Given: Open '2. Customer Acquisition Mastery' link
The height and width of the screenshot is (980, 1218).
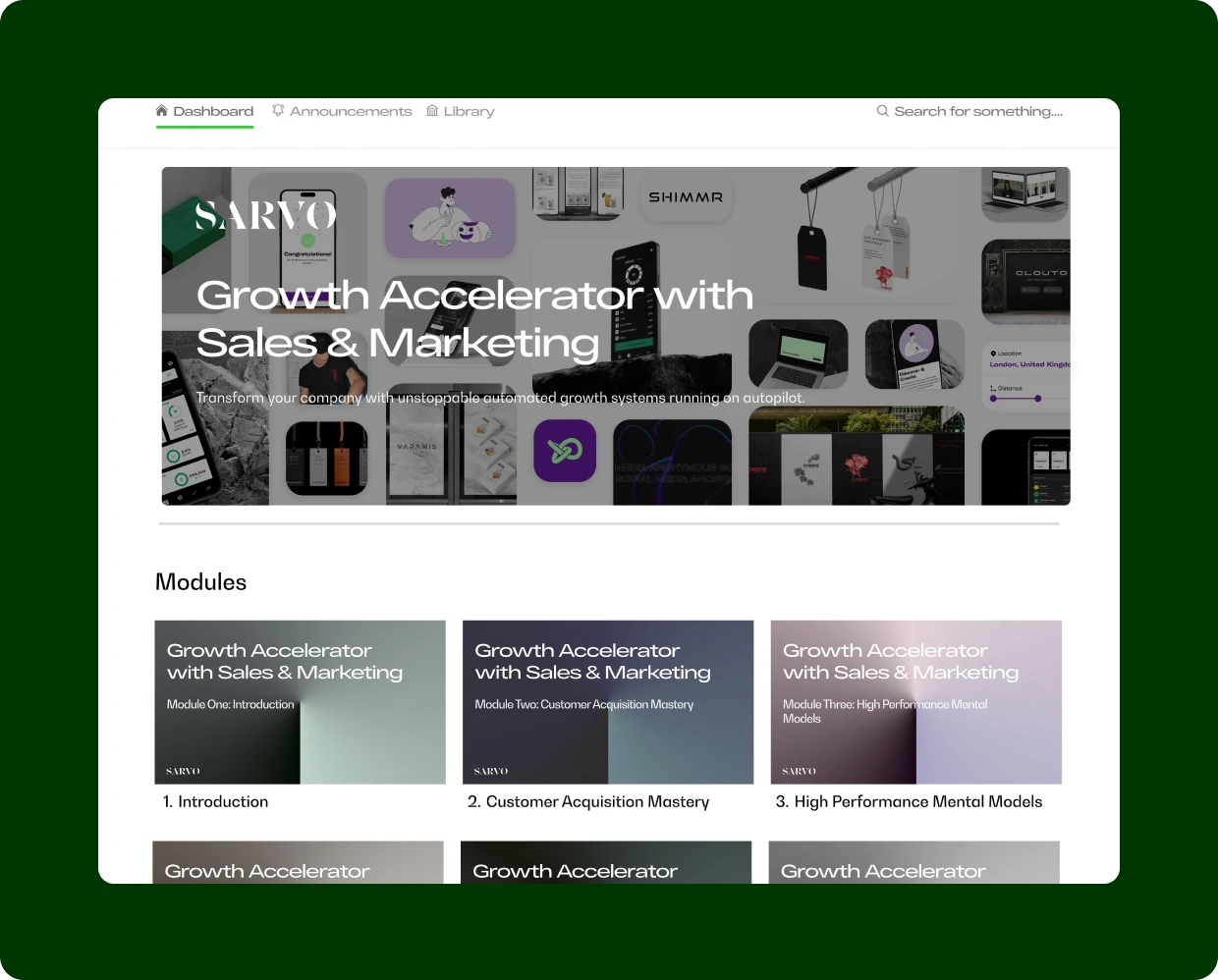Looking at the screenshot, I should (x=588, y=802).
